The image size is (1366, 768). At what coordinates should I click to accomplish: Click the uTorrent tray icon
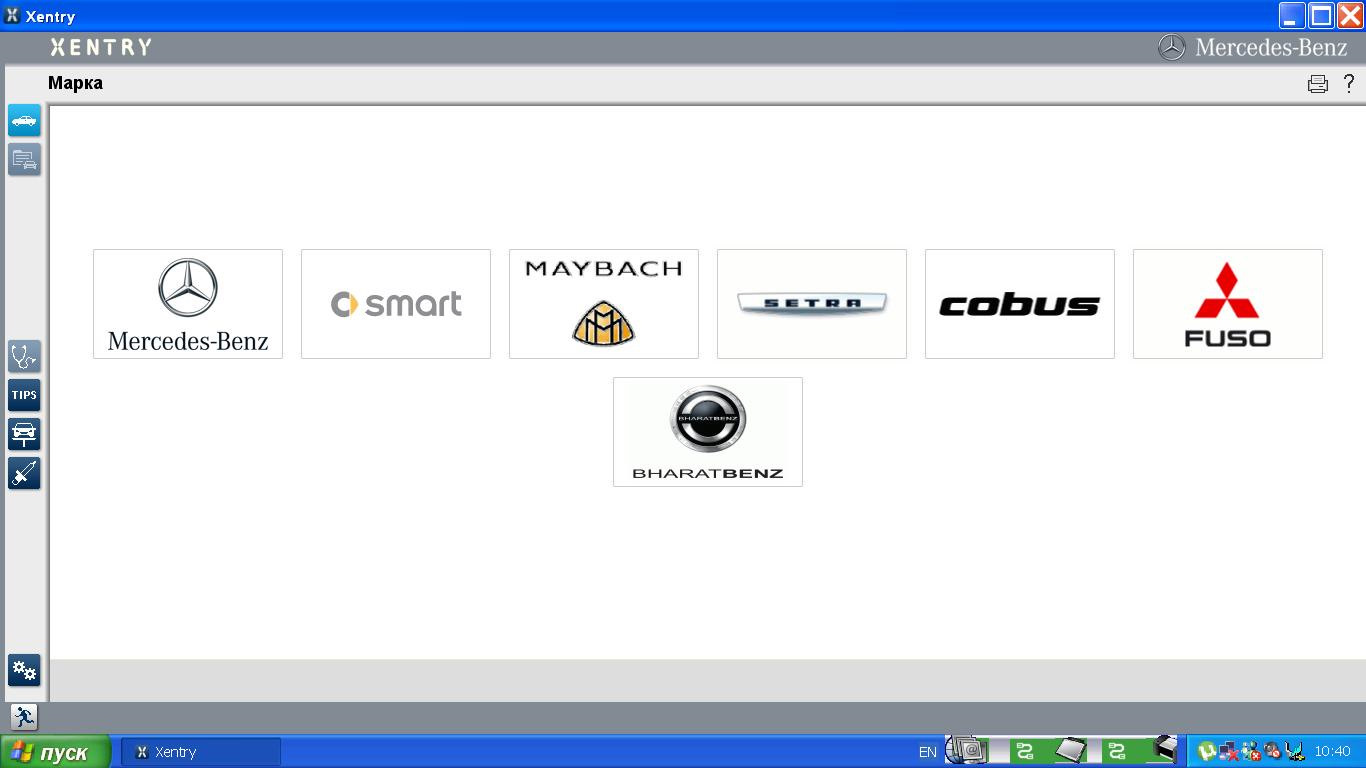[1207, 751]
